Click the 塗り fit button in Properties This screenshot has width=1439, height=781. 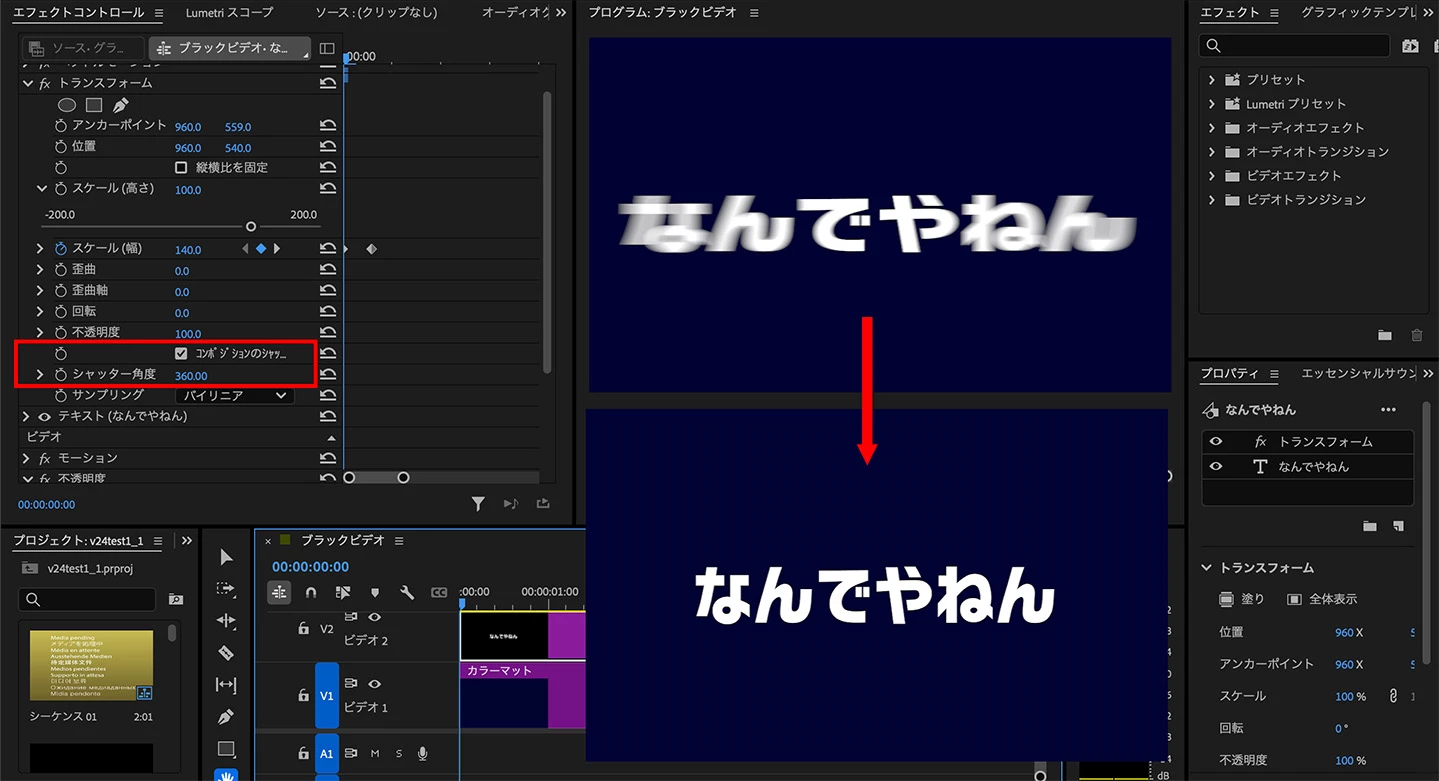(x=1242, y=599)
